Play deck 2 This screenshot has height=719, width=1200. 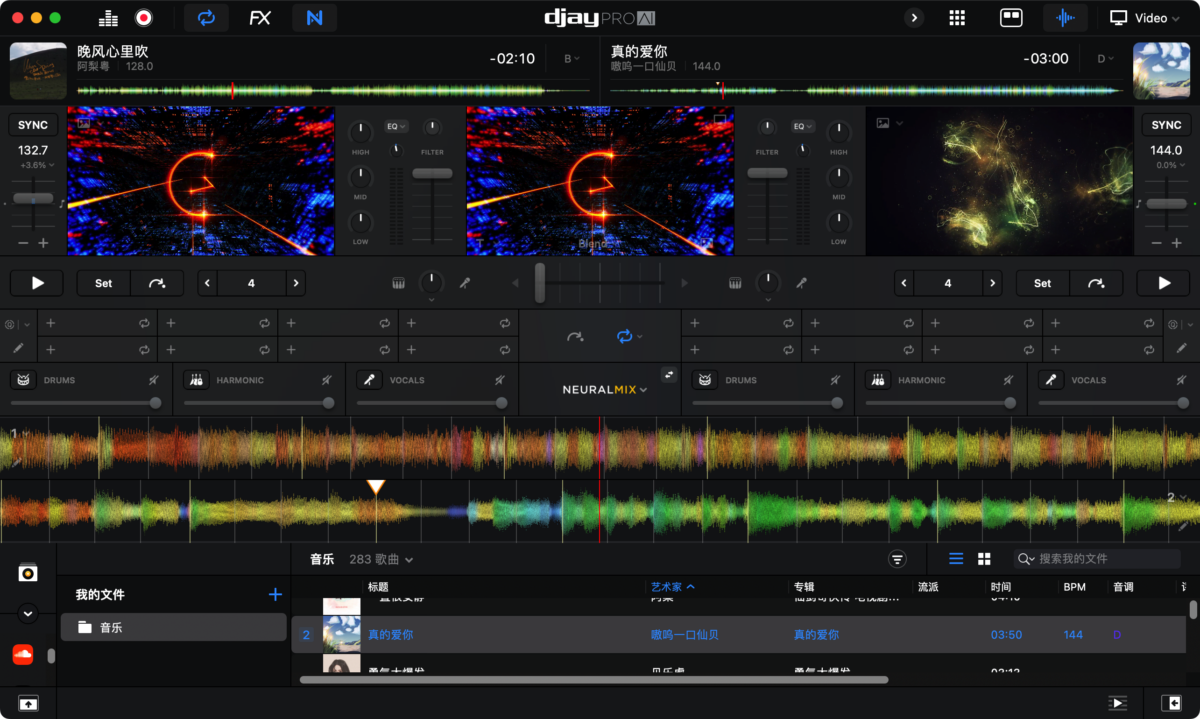1164,283
